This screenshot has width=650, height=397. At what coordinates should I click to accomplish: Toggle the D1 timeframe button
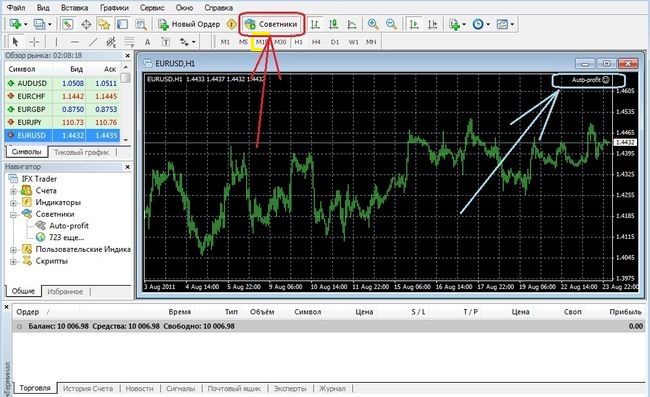[x=335, y=42]
